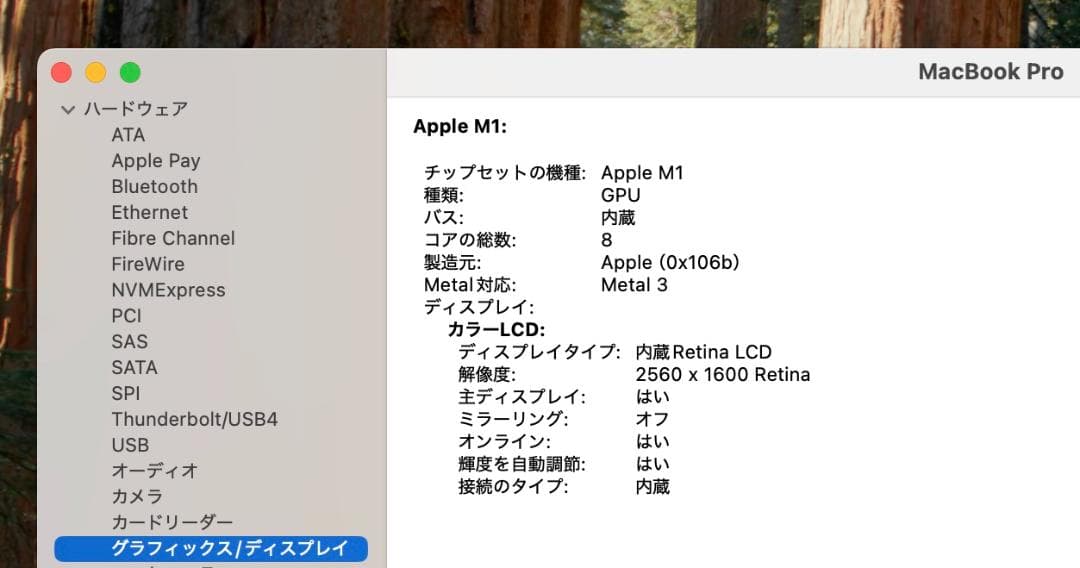Collapse the ハードウェア section chevron
Screen dimensions: 1080x568
68,109
